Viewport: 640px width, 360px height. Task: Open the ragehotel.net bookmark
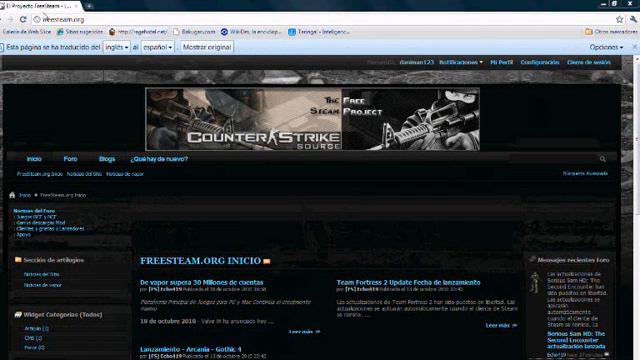138,31
